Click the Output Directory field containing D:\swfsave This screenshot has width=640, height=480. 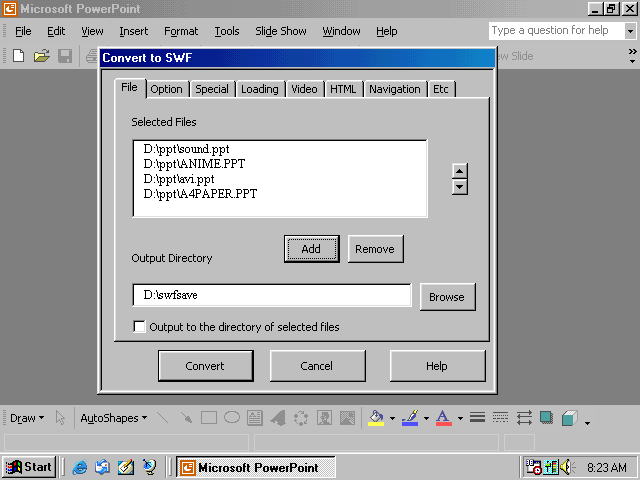(272, 295)
